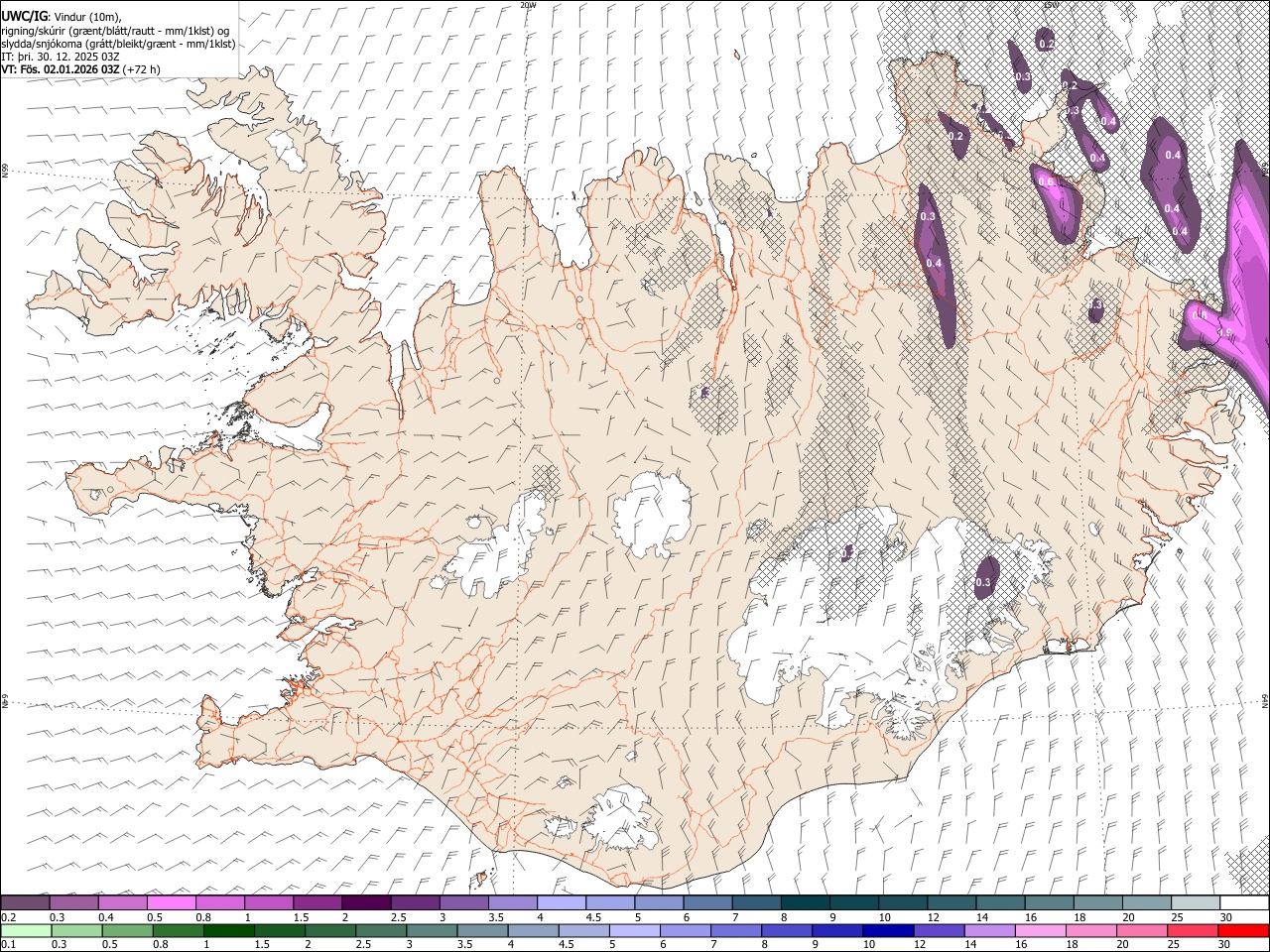
Task: Click the '15W' longitude label at the map top
Action: point(1051,5)
